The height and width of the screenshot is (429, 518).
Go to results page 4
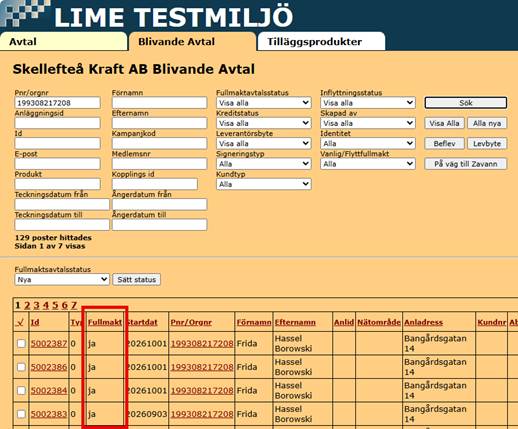[46, 305]
